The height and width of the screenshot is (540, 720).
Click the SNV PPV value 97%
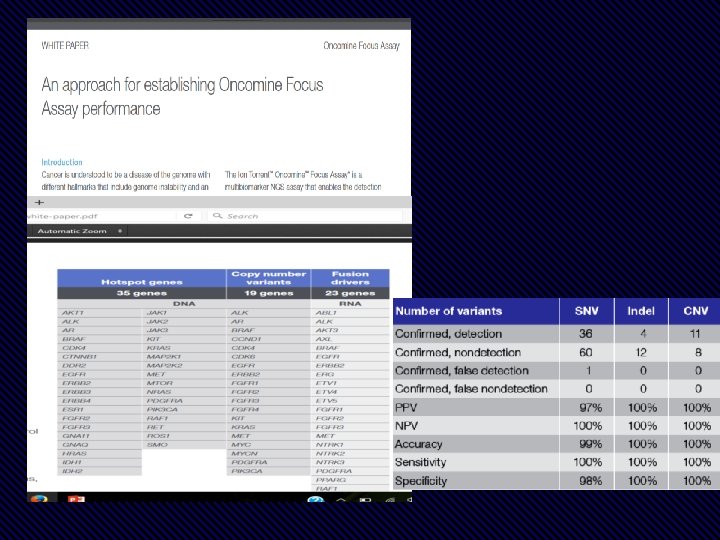pyautogui.click(x=591, y=407)
